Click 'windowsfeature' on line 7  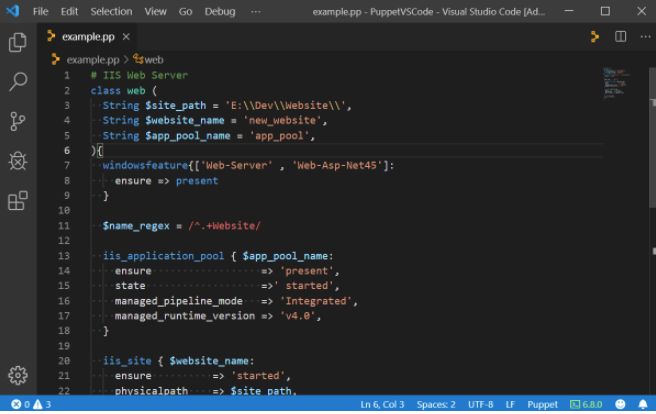point(145,166)
